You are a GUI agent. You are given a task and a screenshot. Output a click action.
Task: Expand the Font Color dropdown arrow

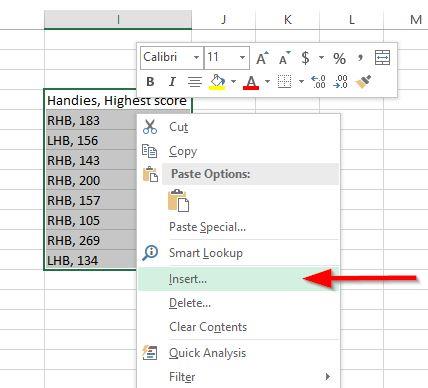pos(267,81)
